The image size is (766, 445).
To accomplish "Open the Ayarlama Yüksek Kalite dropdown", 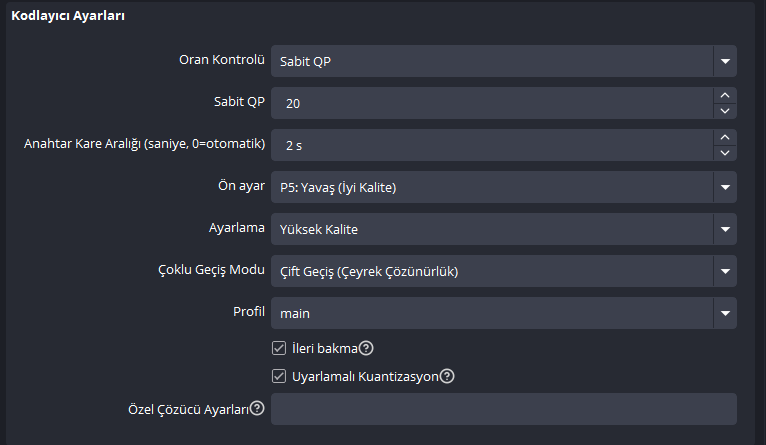I will 504,229.
